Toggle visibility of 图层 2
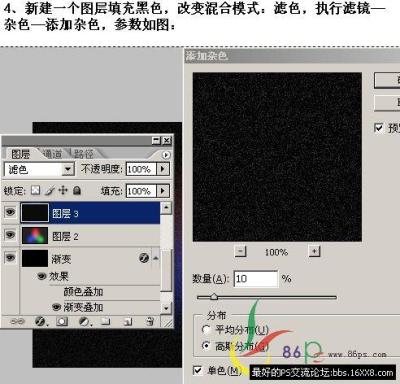 coord(10,235)
